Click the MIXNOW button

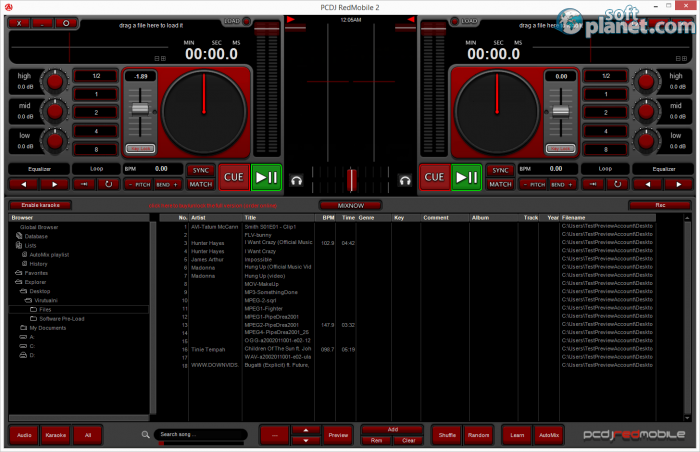click(x=351, y=205)
